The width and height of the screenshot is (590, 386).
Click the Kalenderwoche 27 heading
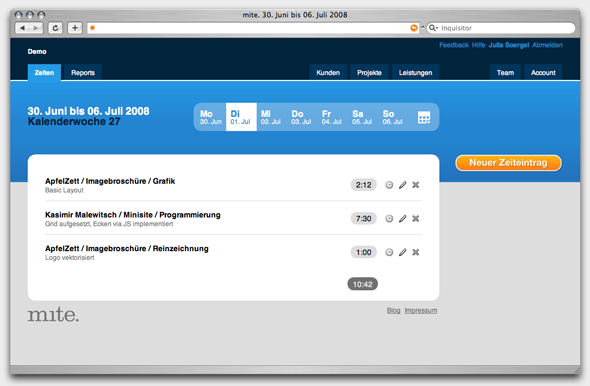[74, 122]
